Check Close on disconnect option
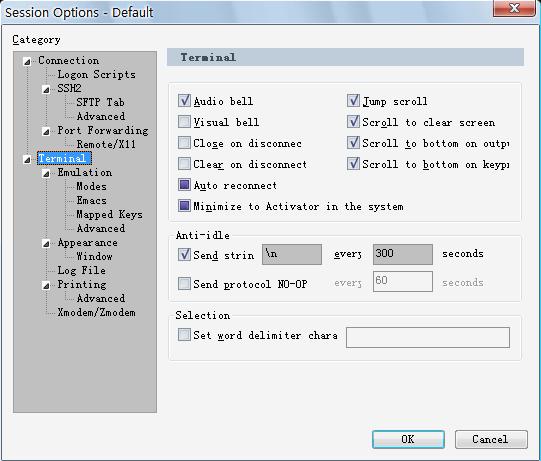The height and width of the screenshot is (461, 541). [x=184, y=143]
